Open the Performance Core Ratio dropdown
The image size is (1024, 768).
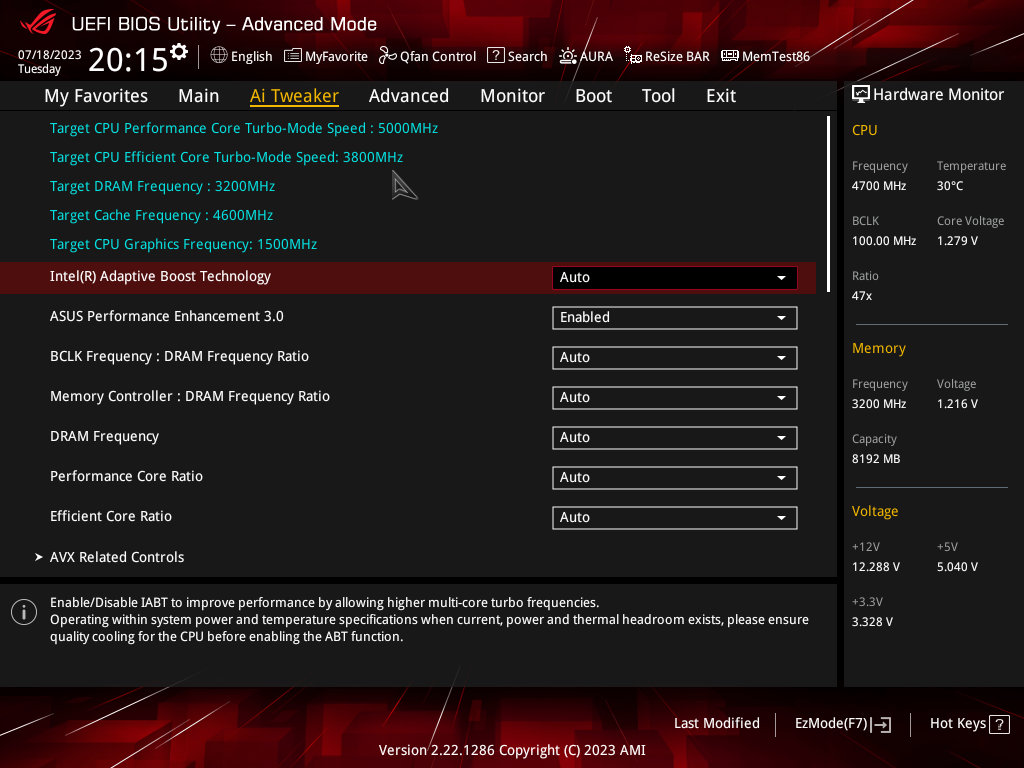[x=675, y=477]
